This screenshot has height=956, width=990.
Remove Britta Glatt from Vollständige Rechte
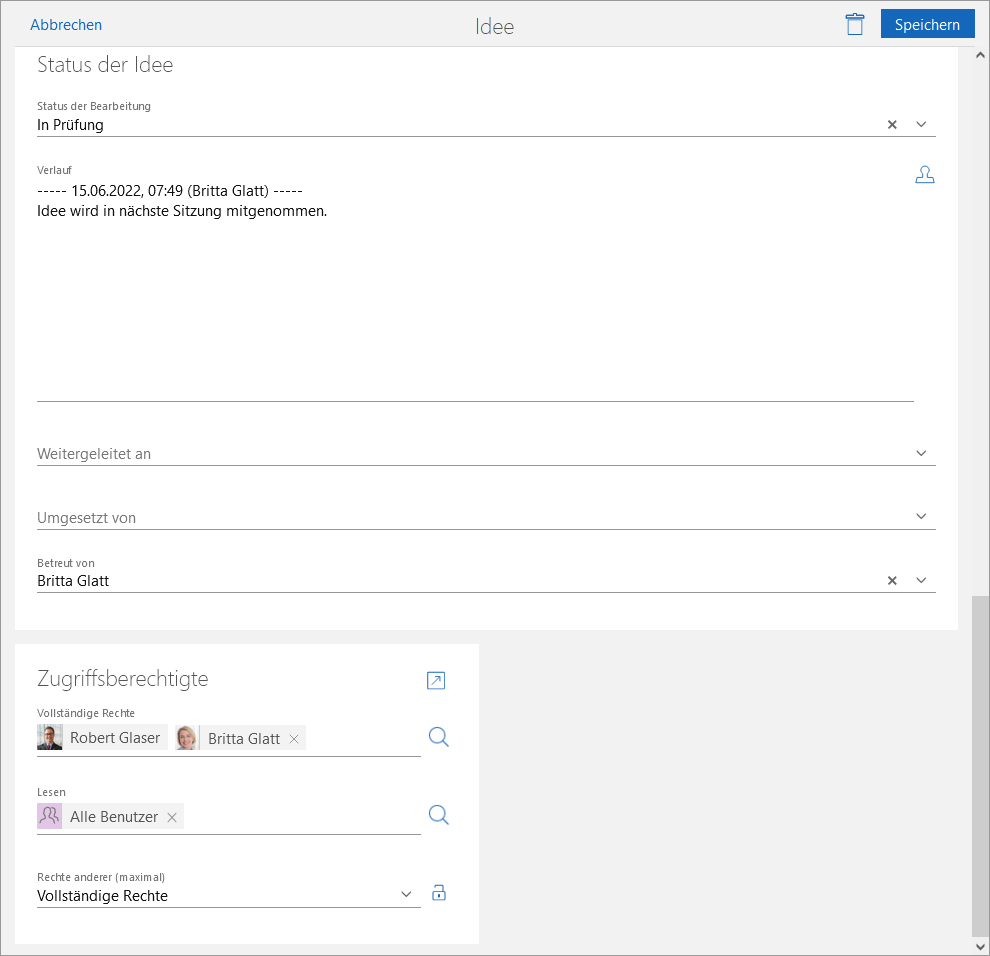(x=294, y=739)
